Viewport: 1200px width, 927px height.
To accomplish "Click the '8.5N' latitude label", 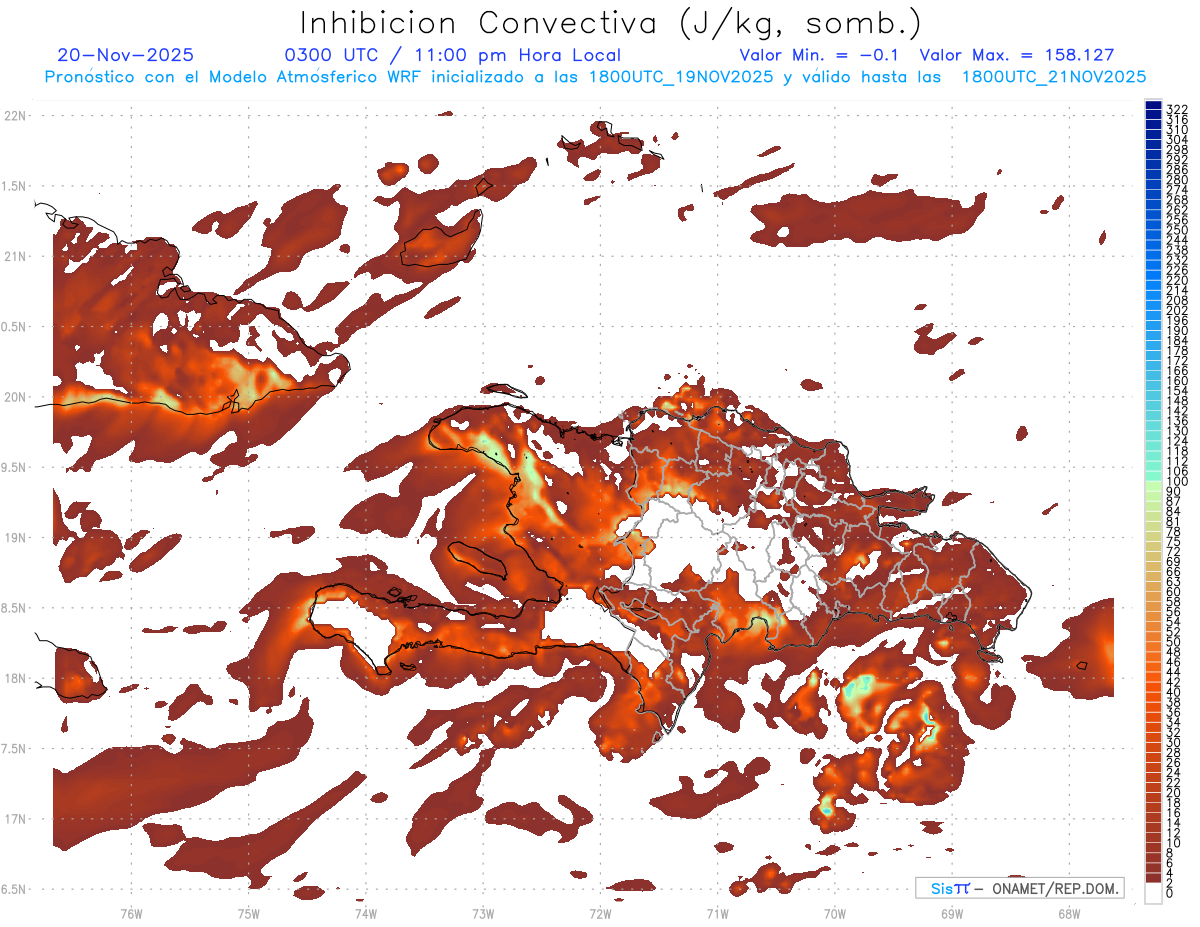I will (15, 609).
